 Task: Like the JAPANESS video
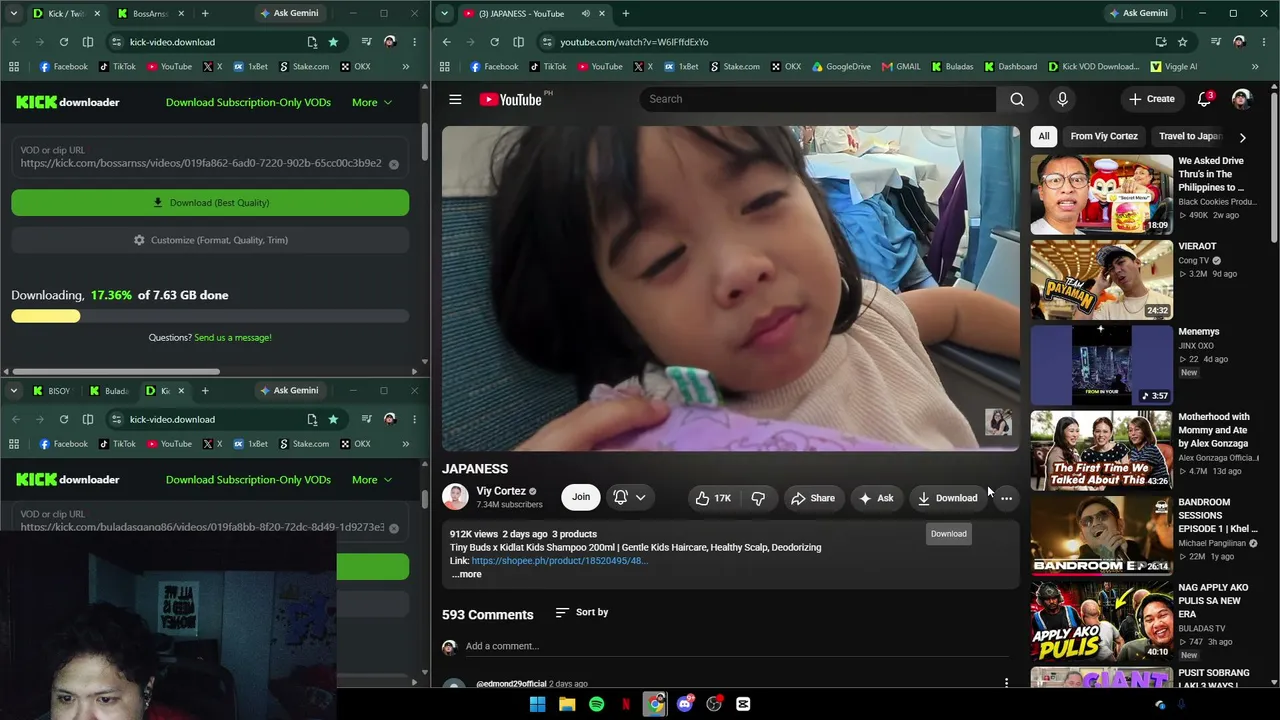pos(714,498)
